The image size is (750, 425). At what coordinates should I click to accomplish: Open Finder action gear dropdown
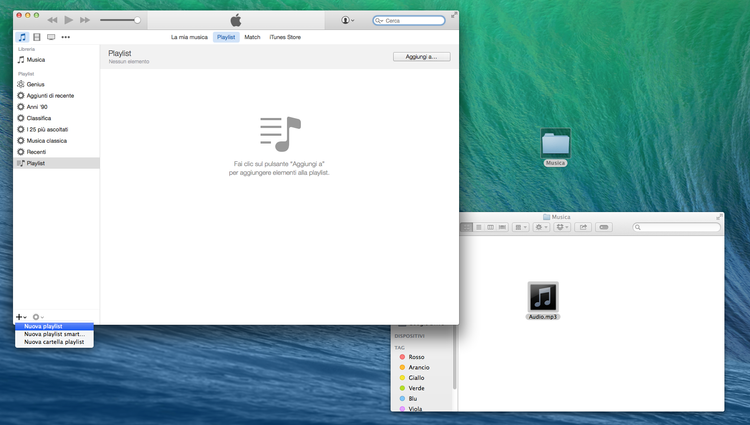(541, 228)
